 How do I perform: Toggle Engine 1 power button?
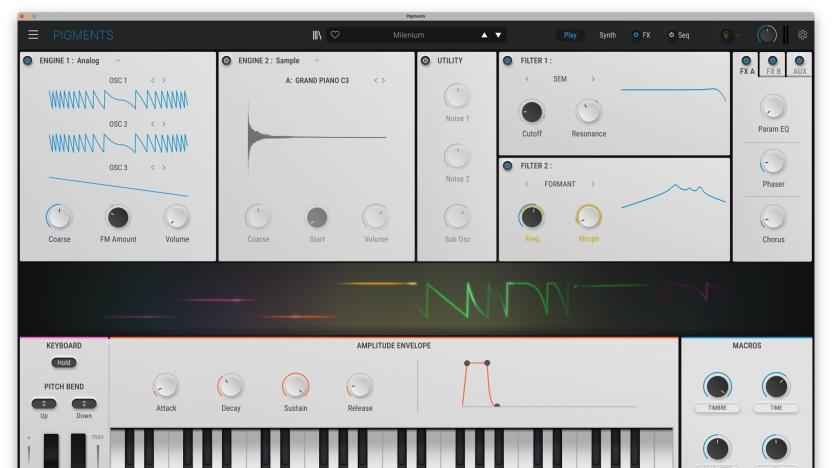tap(27, 61)
